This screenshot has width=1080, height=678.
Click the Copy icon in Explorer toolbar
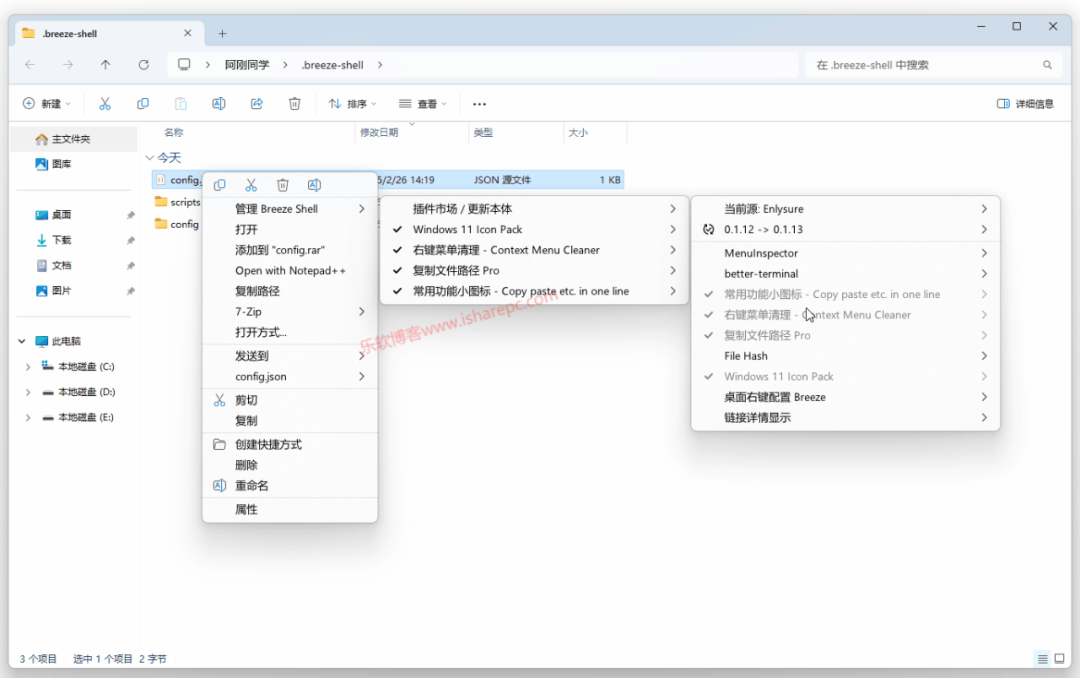tap(143, 103)
